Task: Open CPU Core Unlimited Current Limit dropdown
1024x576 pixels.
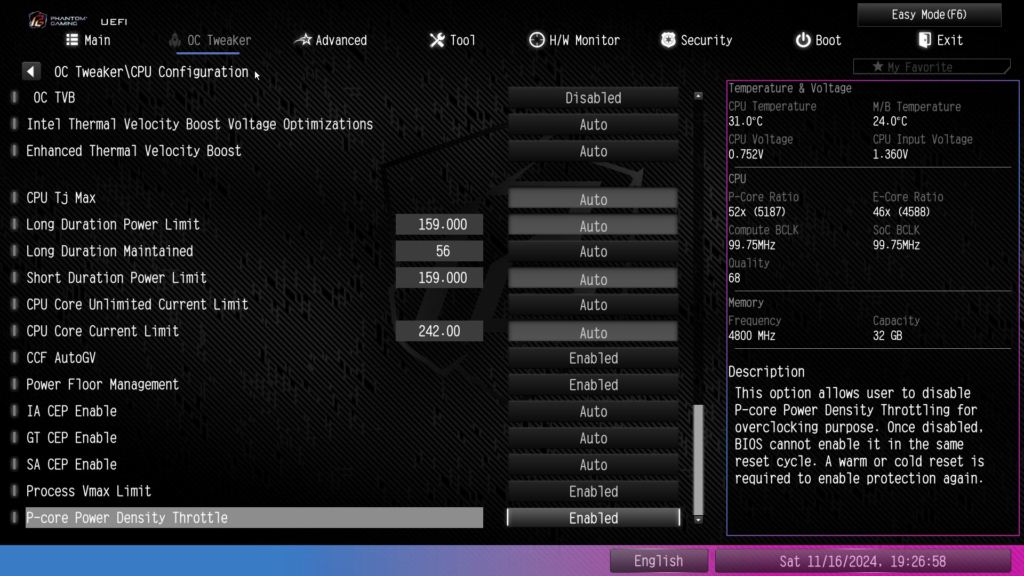Action: tap(593, 305)
